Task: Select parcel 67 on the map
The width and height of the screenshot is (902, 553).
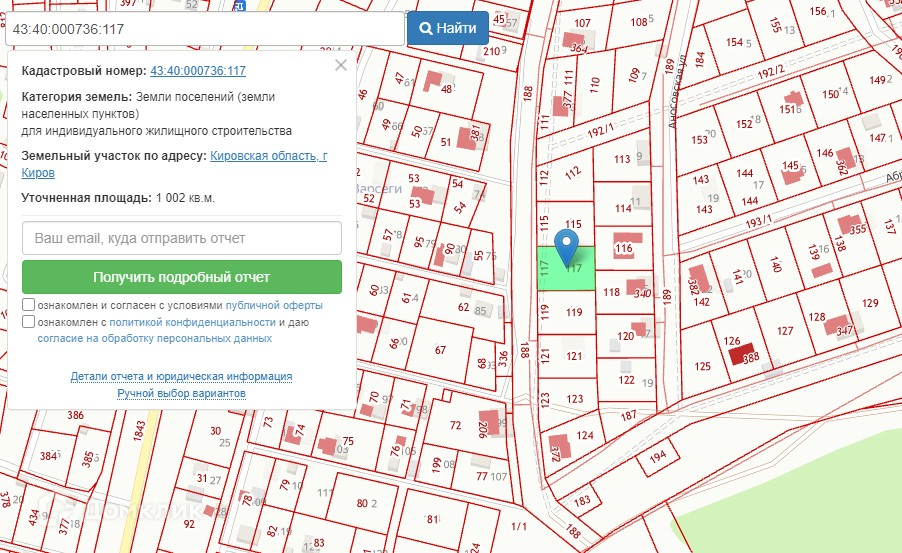Action: [439, 349]
